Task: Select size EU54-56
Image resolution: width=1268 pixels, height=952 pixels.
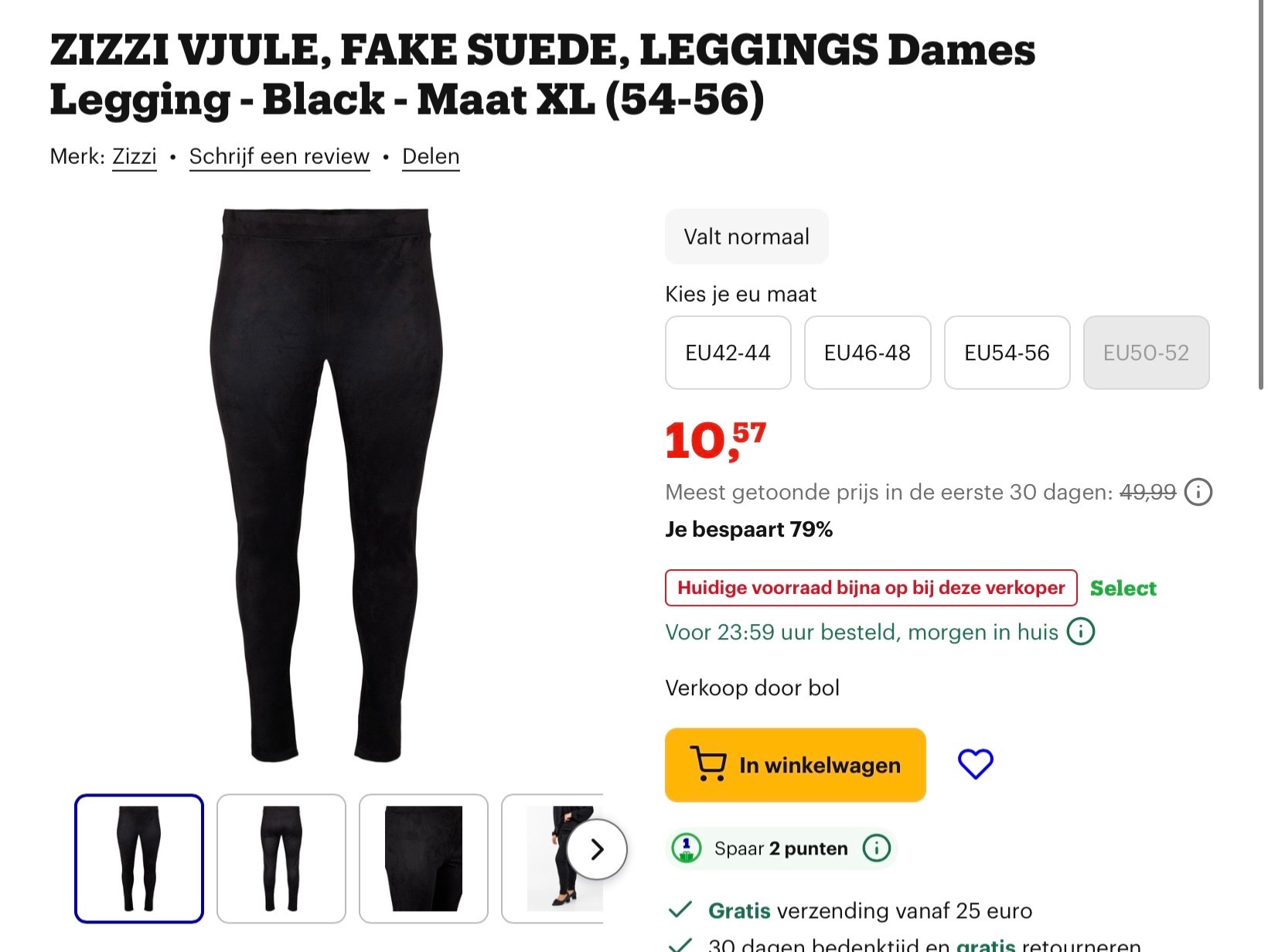Action: 1007,353
